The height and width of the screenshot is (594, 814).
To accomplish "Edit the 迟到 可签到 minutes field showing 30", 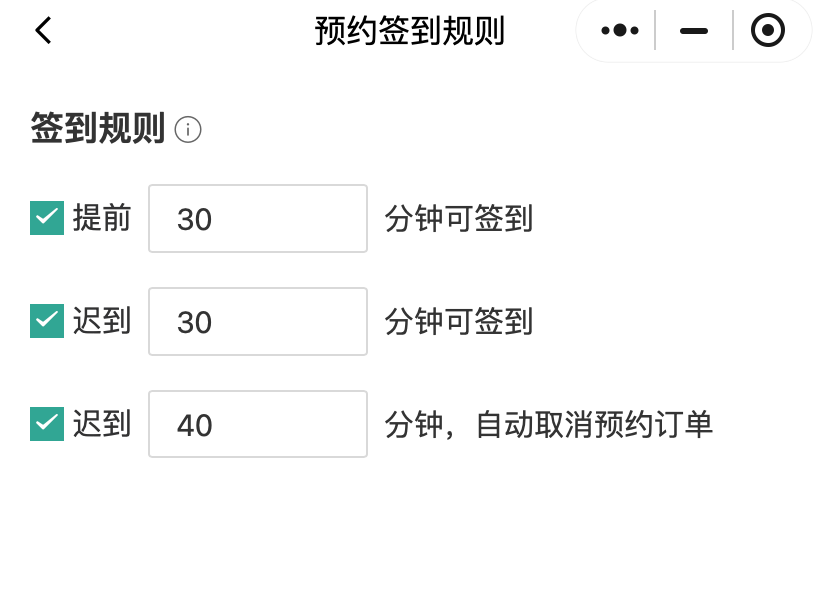I will coord(258,321).
